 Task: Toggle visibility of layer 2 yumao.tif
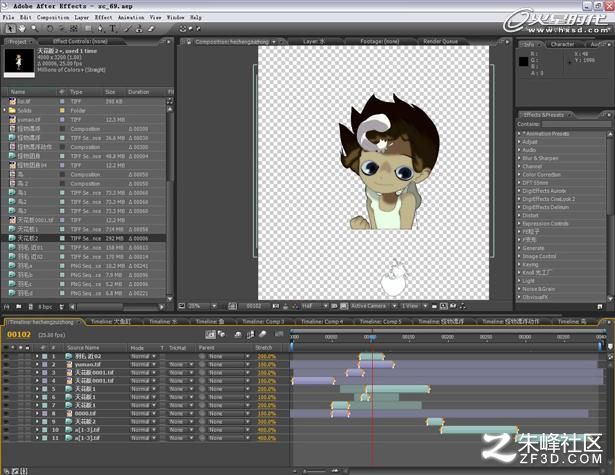pyautogui.click(x=6, y=365)
